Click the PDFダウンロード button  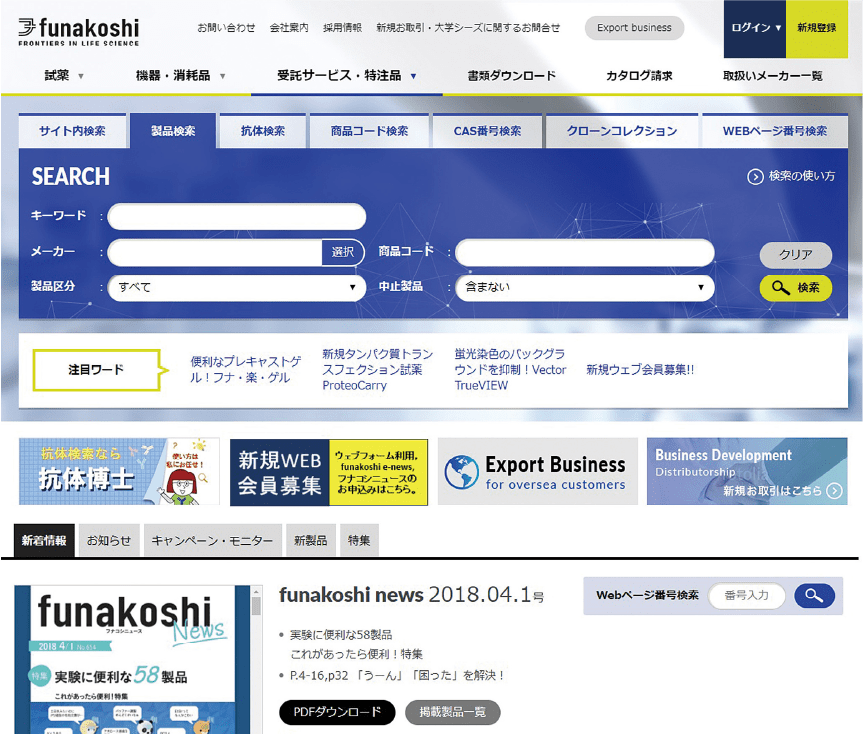click(x=337, y=713)
